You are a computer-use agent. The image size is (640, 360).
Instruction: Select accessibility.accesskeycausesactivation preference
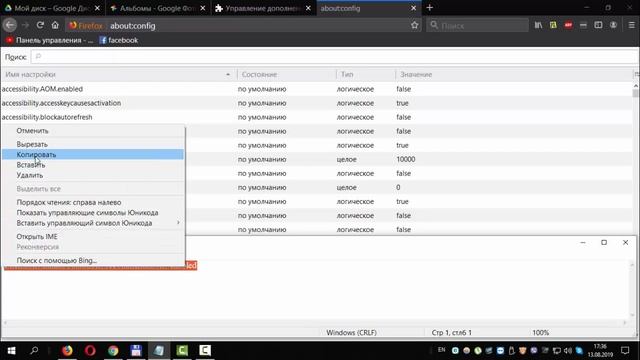point(316,103)
